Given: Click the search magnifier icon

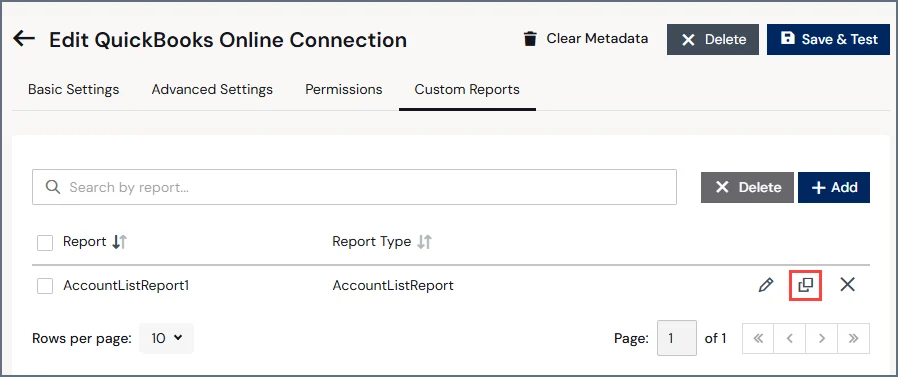Looking at the screenshot, I should (53, 187).
